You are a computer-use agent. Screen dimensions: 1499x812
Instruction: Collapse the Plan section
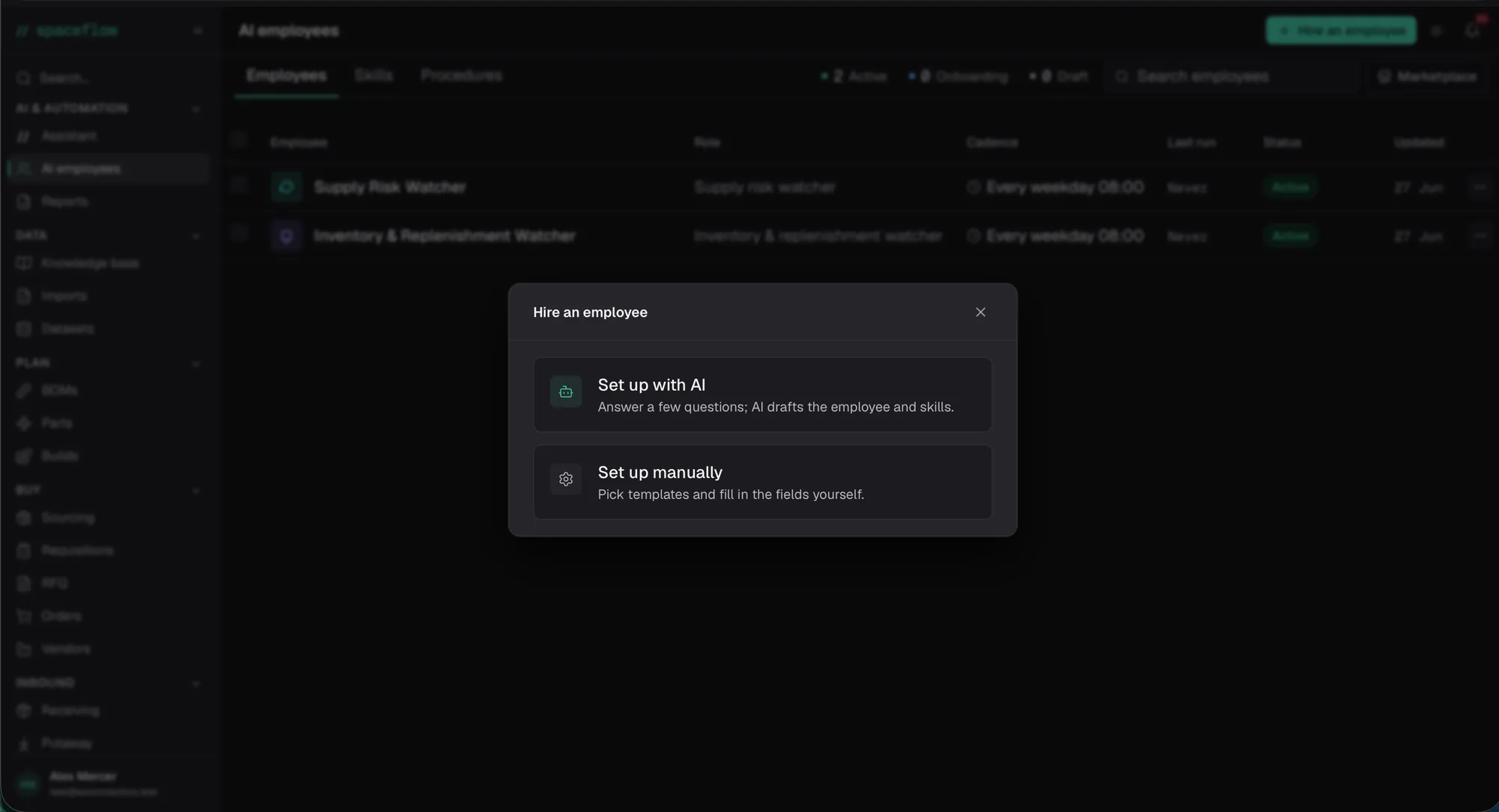pyautogui.click(x=196, y=363)
